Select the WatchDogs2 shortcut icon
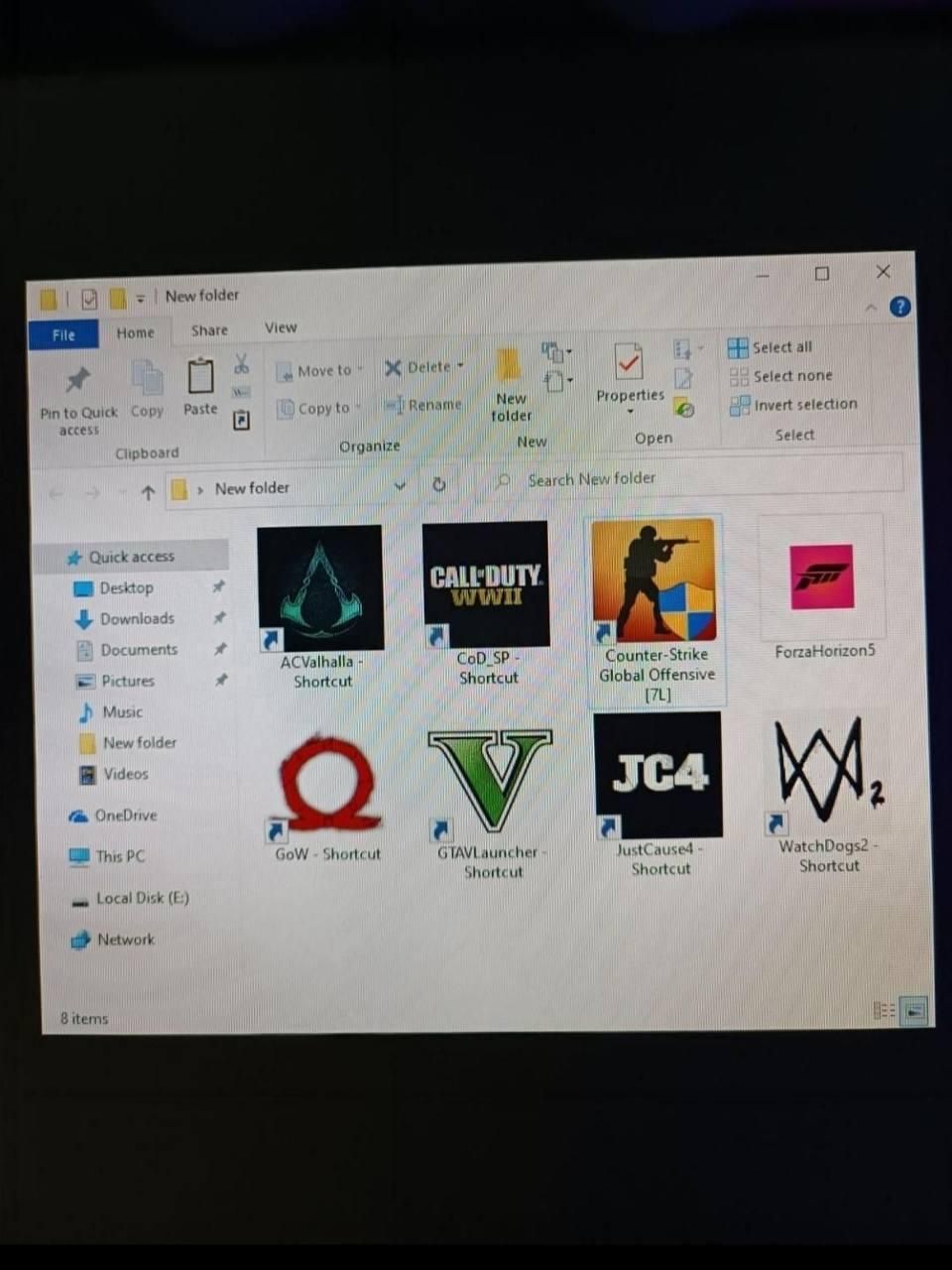Viewport: 952px width, 1270px height. coord(828,773)
